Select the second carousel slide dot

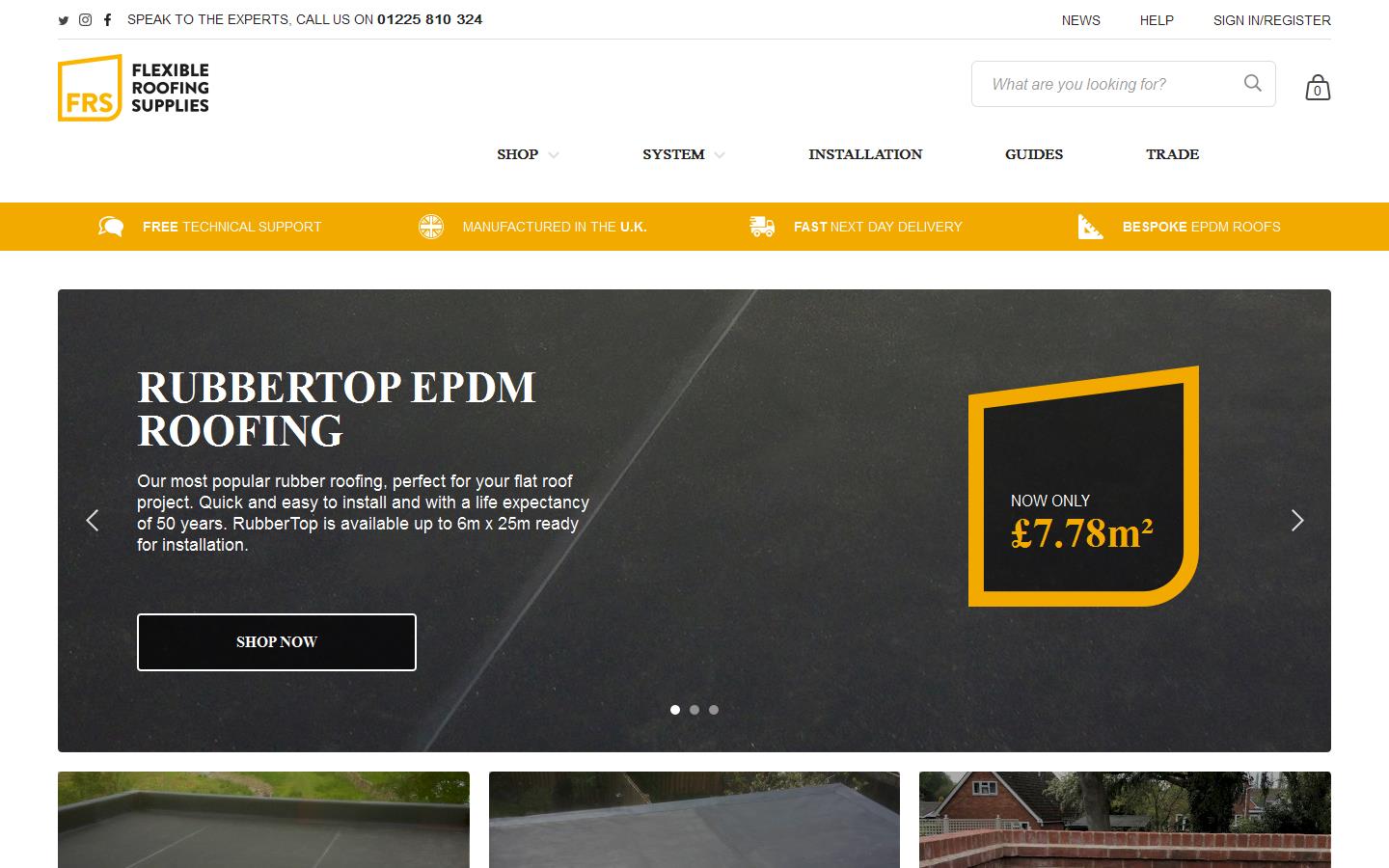tap(694, 710)
